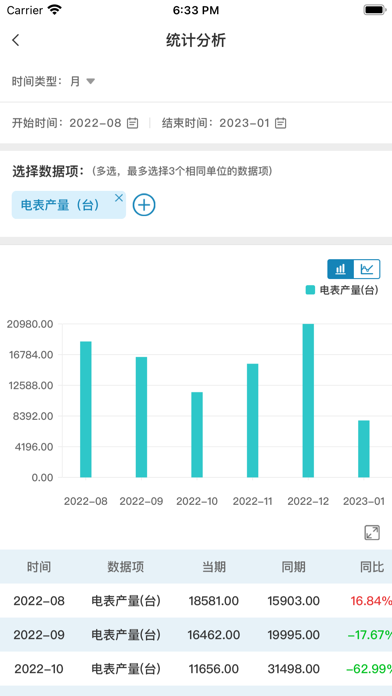
Task: Click the 20980.00 y-axis label
Action: tap(30, 324)
